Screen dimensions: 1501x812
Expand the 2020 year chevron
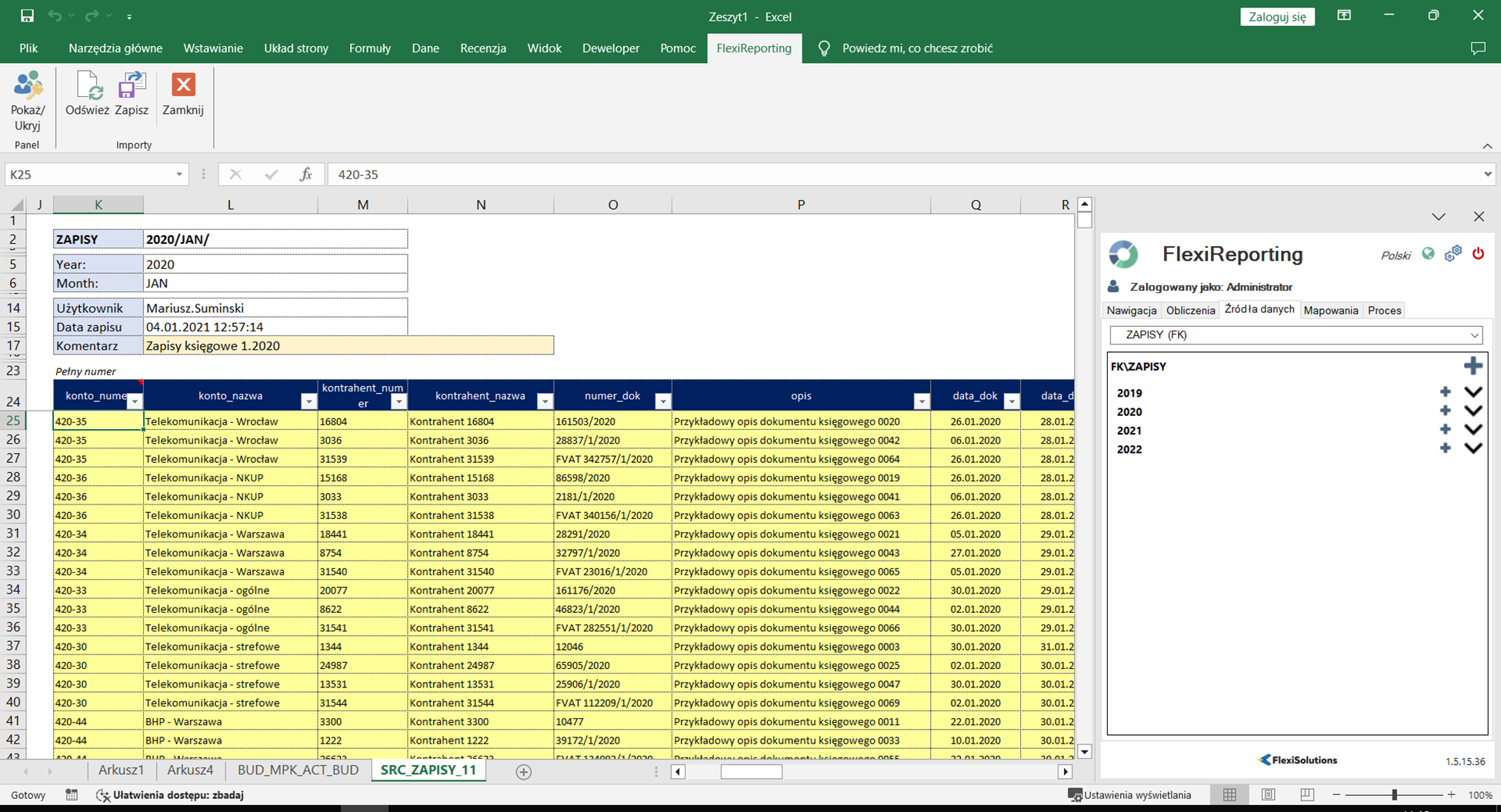1473,411
